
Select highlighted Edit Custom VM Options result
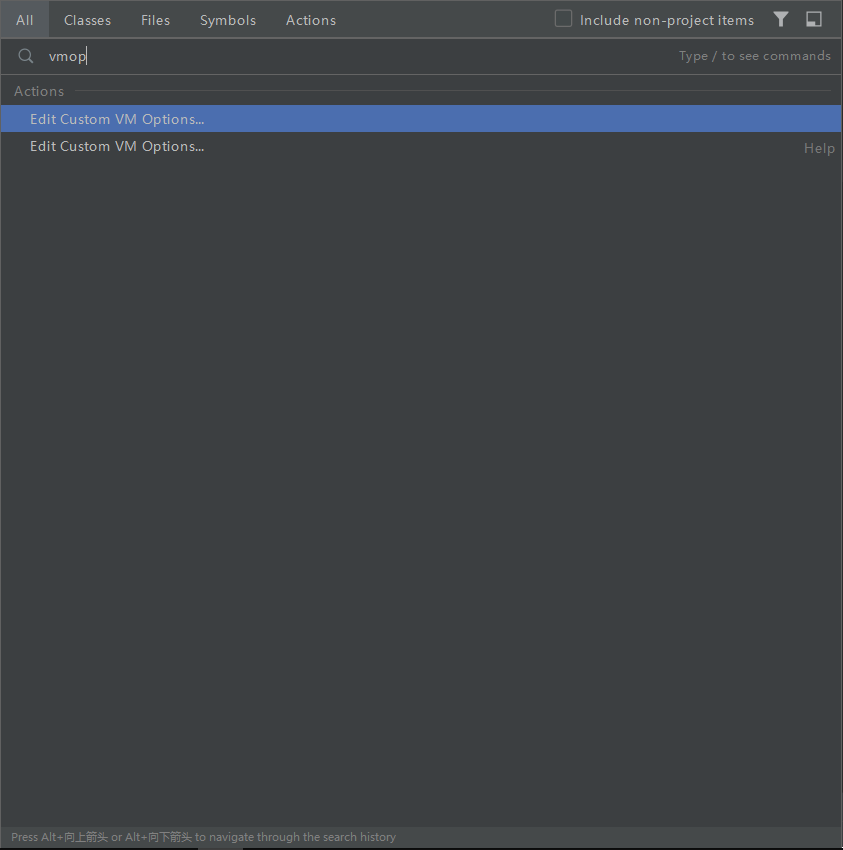pyautogui.click(x=421, y=119)
